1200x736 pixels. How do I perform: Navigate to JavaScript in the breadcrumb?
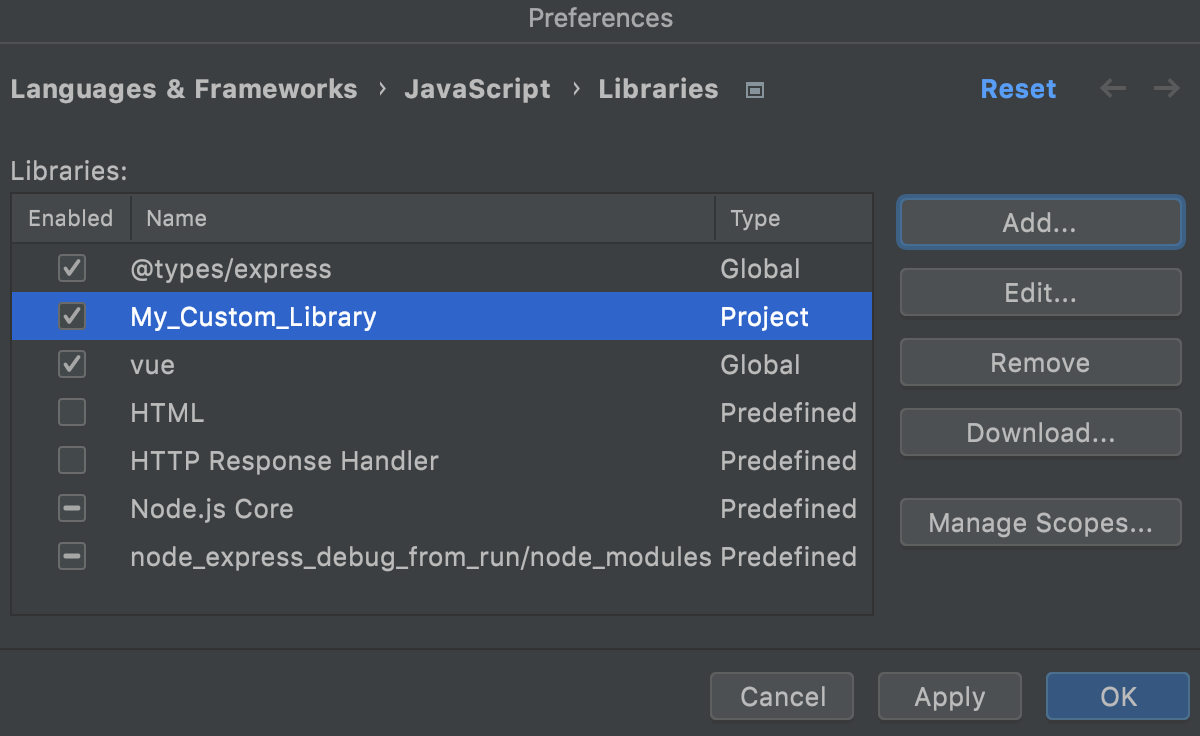pos(477,89)
